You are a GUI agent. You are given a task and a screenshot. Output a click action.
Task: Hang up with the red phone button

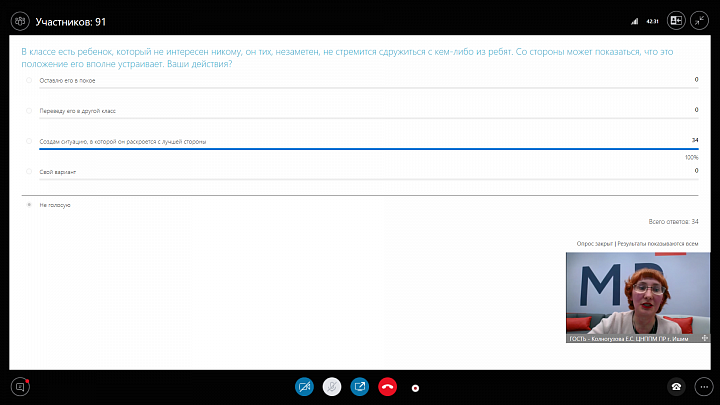click(x=387, y=386)
